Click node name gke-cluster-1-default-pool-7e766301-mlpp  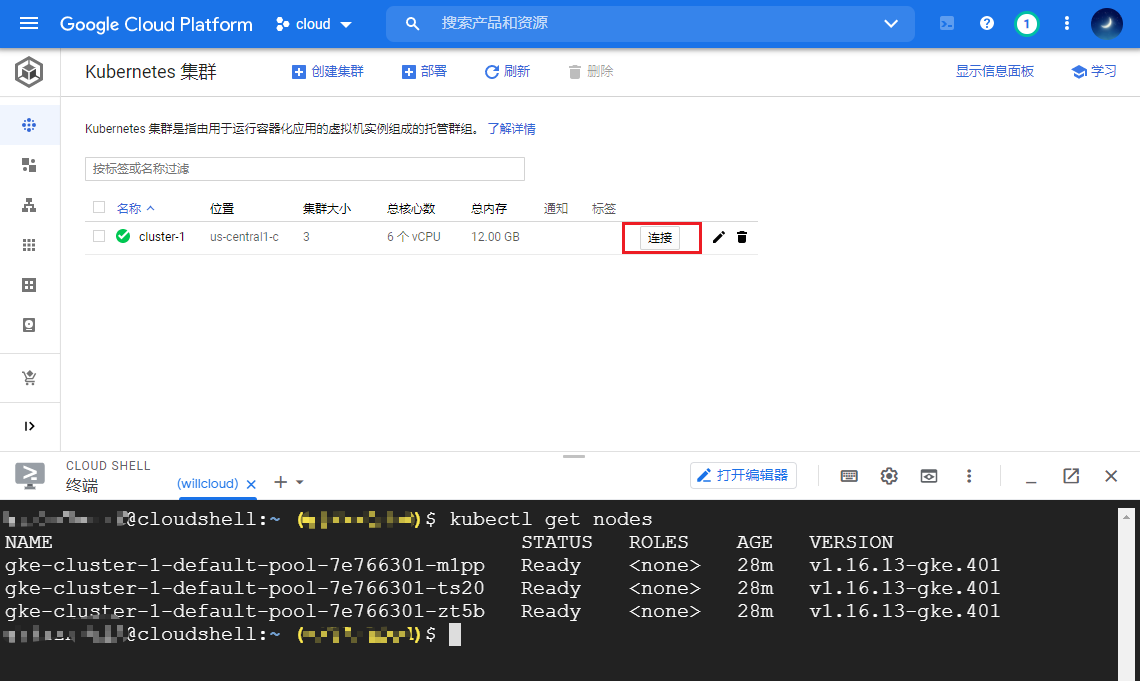pyautogui.click(x=245, y=565)
